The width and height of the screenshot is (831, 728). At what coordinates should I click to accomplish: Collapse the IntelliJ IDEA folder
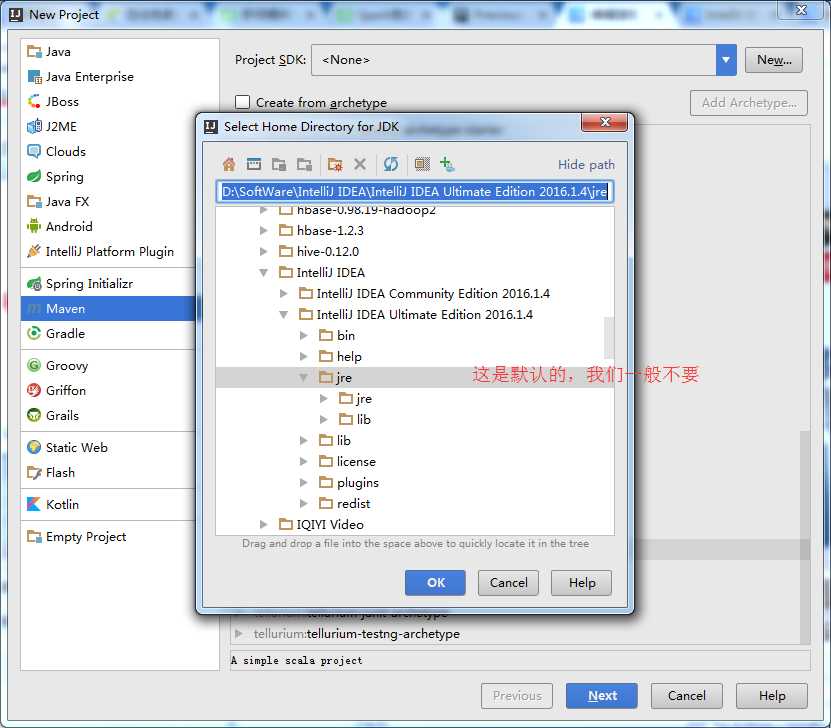[263, 272]
